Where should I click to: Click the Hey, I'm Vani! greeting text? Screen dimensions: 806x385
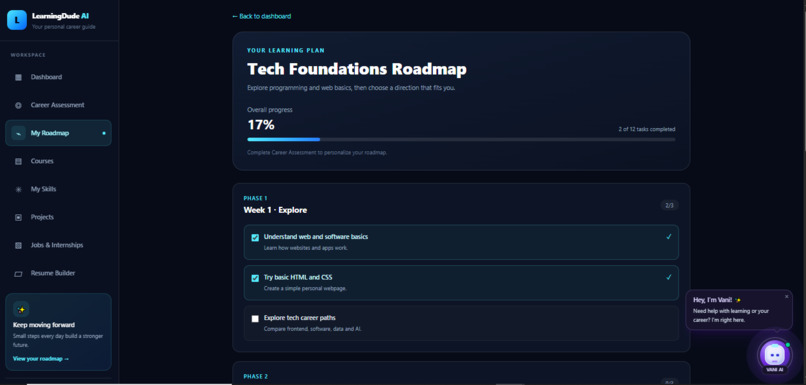pyautogui.click(x=713, y=300)
